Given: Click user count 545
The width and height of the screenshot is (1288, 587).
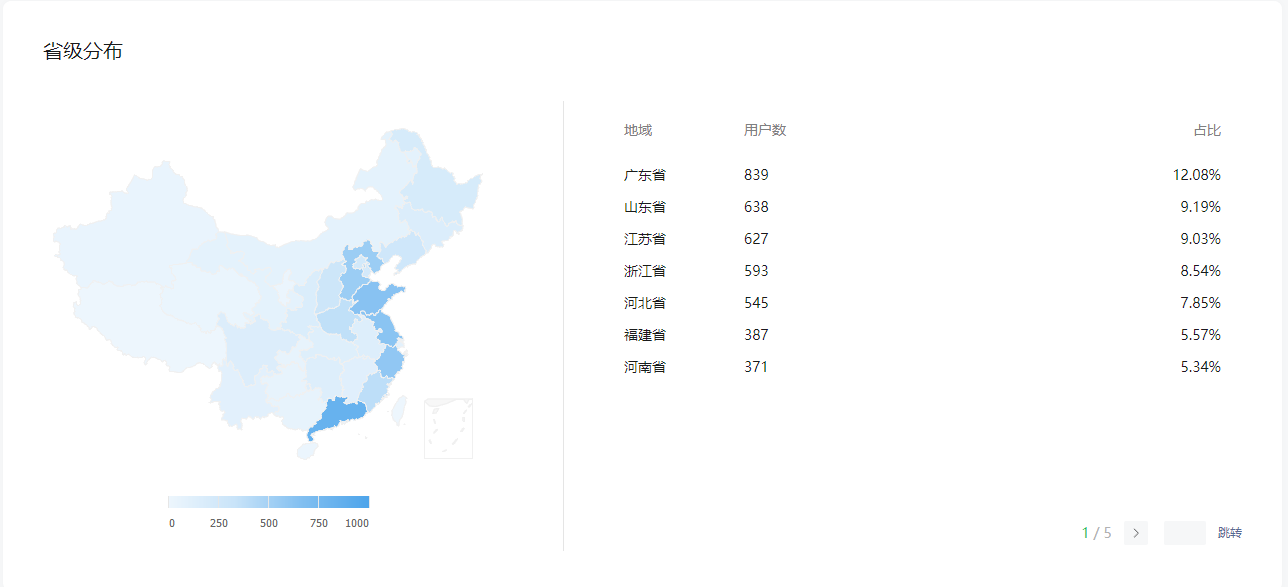Looking at the screenshot, I should pos(756,303).
